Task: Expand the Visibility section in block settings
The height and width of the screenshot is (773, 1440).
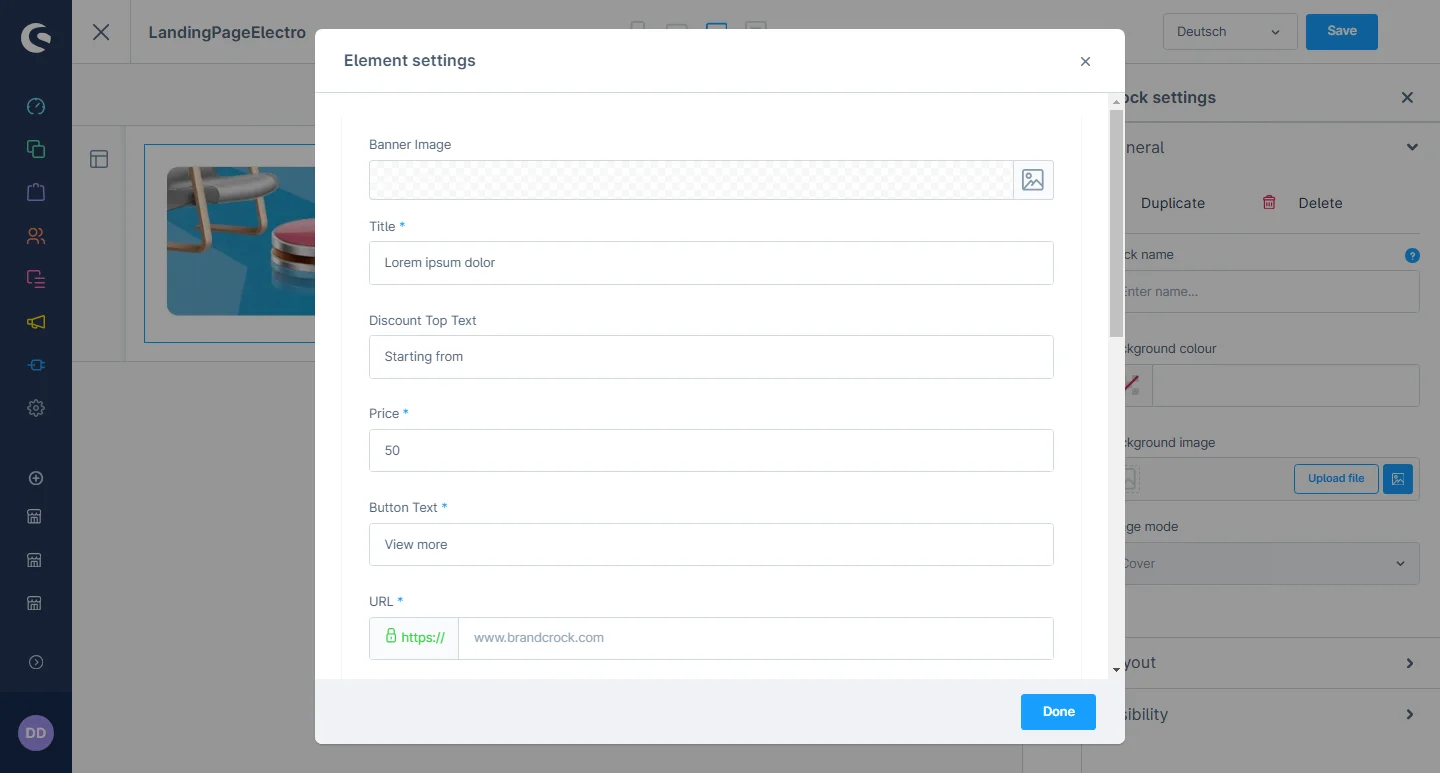Action: click(x=1409, y=714)
